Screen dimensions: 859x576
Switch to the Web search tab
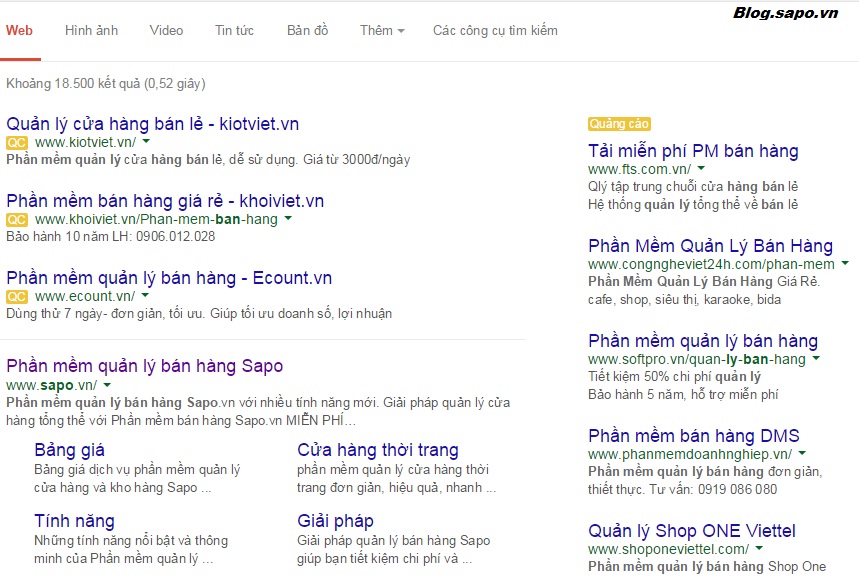[x=20, y=30]
